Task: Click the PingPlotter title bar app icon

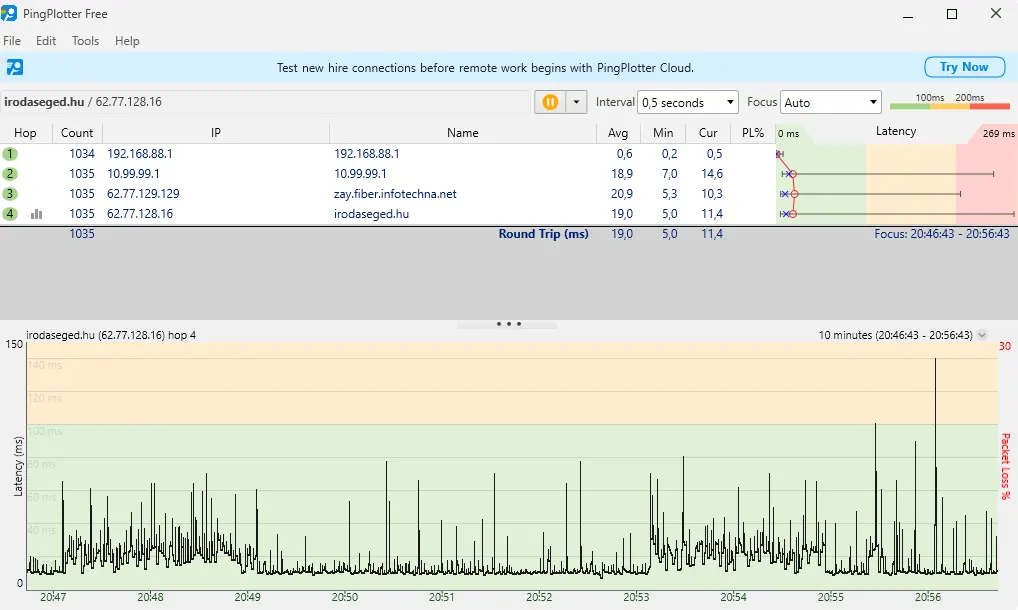Action: click(10, 14)
